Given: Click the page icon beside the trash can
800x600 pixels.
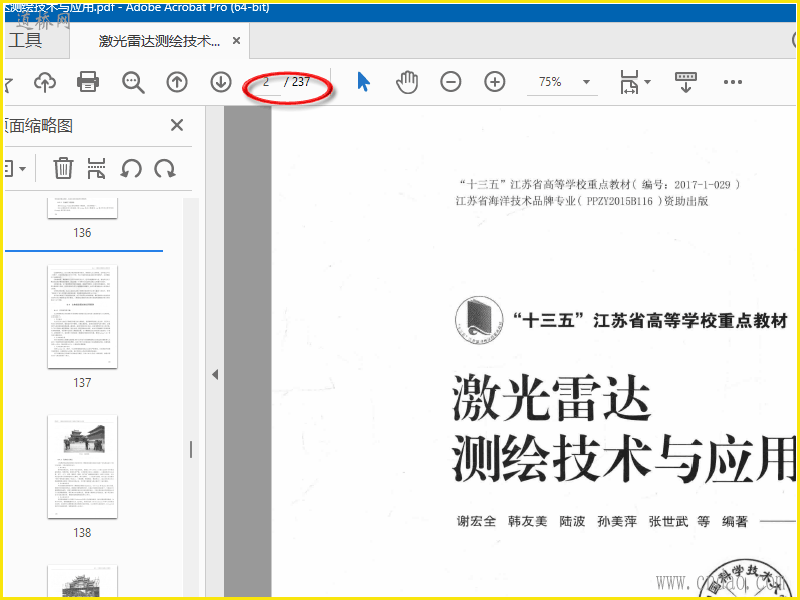Looking at the screenshot, I should [x=96, y=168].
